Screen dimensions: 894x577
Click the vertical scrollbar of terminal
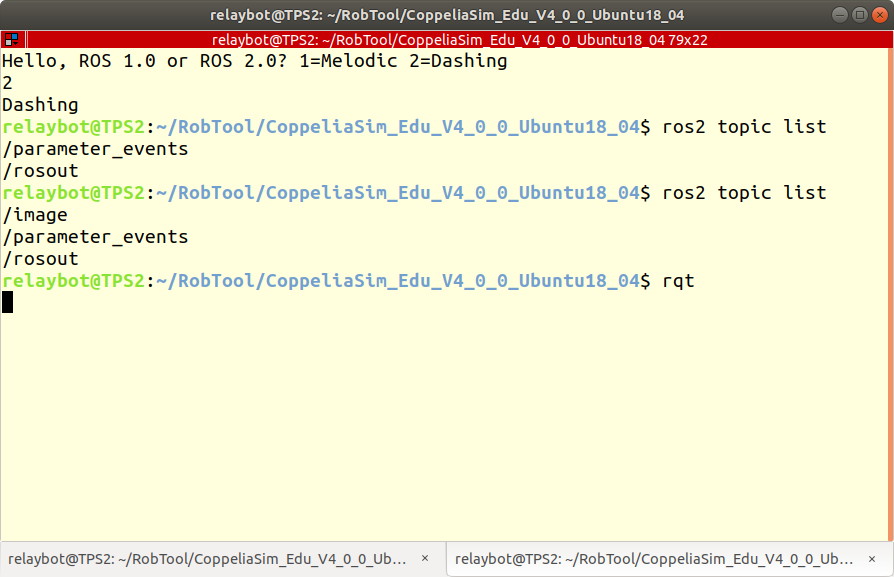(x=891, y=294)
